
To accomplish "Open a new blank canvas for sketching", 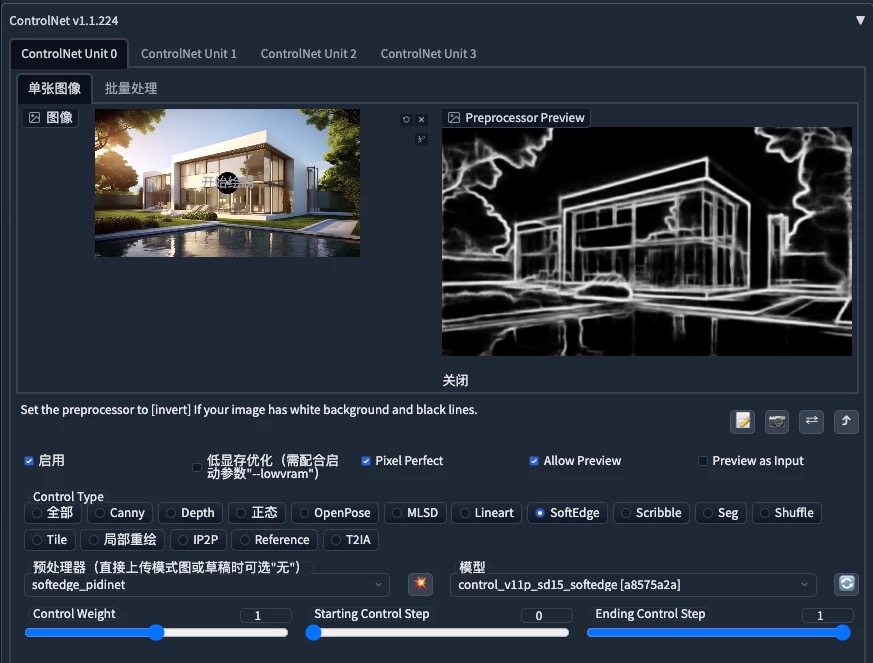I will point(742,422).
